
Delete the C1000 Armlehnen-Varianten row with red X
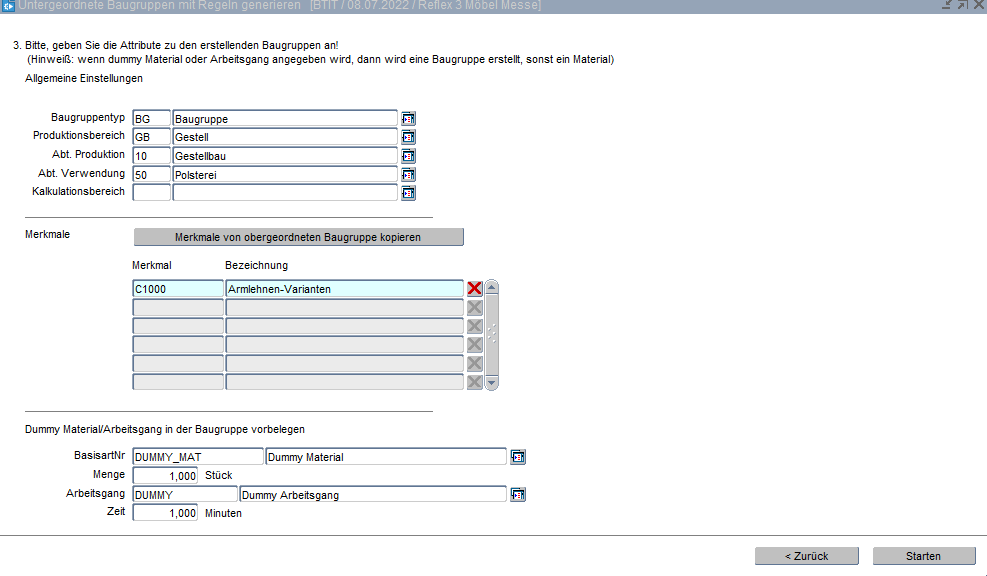[475, 289]
